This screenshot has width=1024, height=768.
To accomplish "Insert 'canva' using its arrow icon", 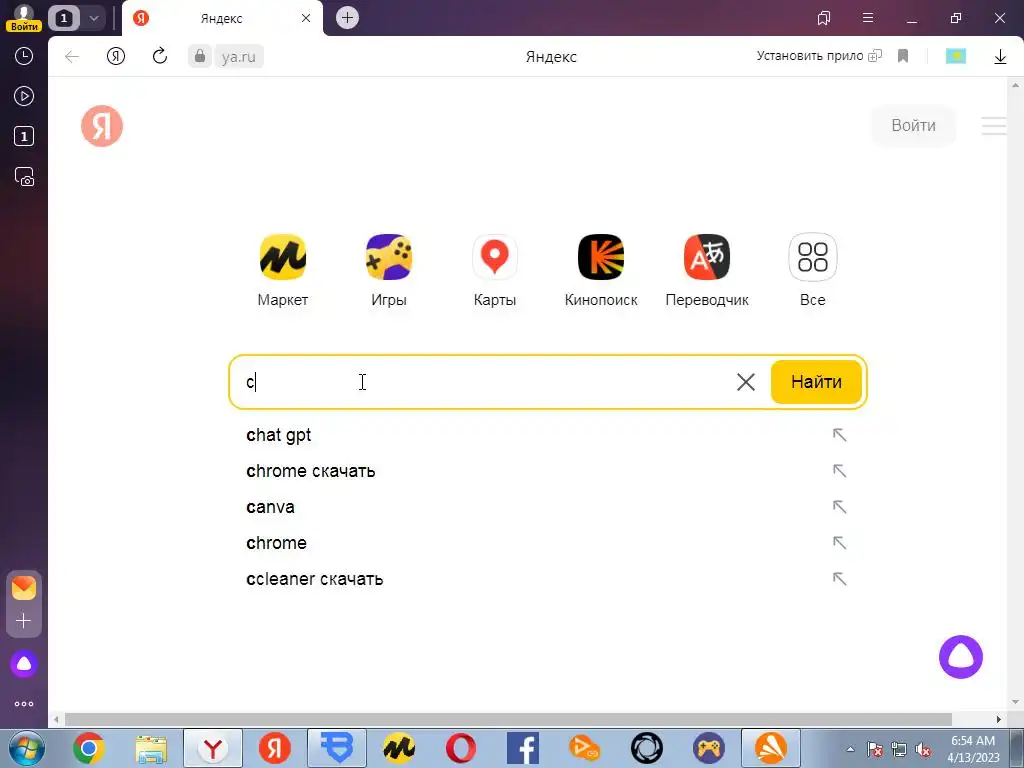I will (x=839, y=507).
